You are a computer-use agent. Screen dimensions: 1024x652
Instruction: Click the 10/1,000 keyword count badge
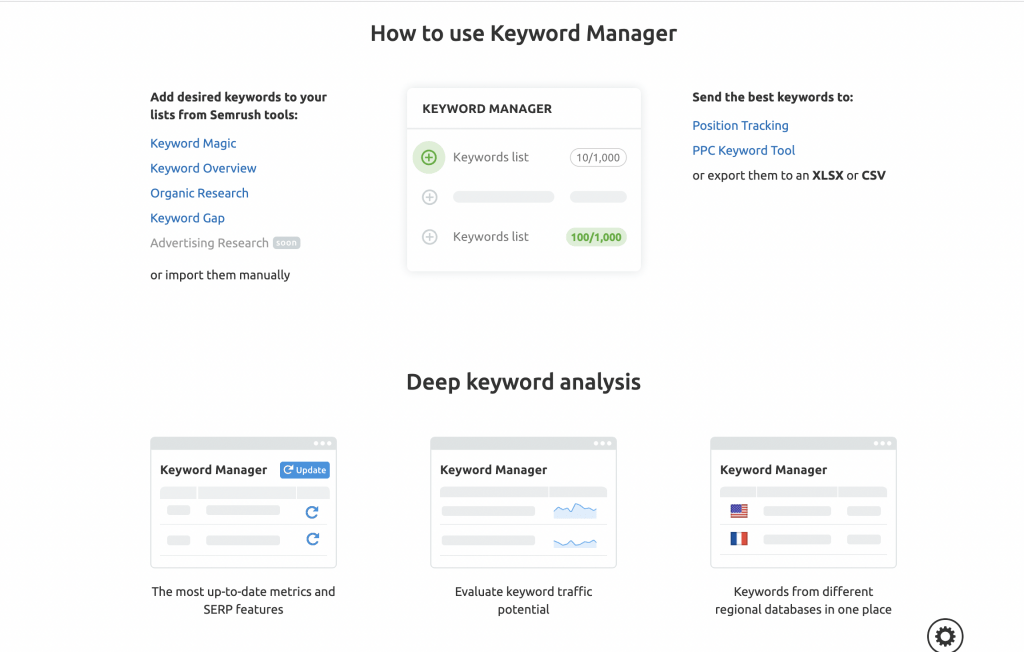[x=598, y=158]
